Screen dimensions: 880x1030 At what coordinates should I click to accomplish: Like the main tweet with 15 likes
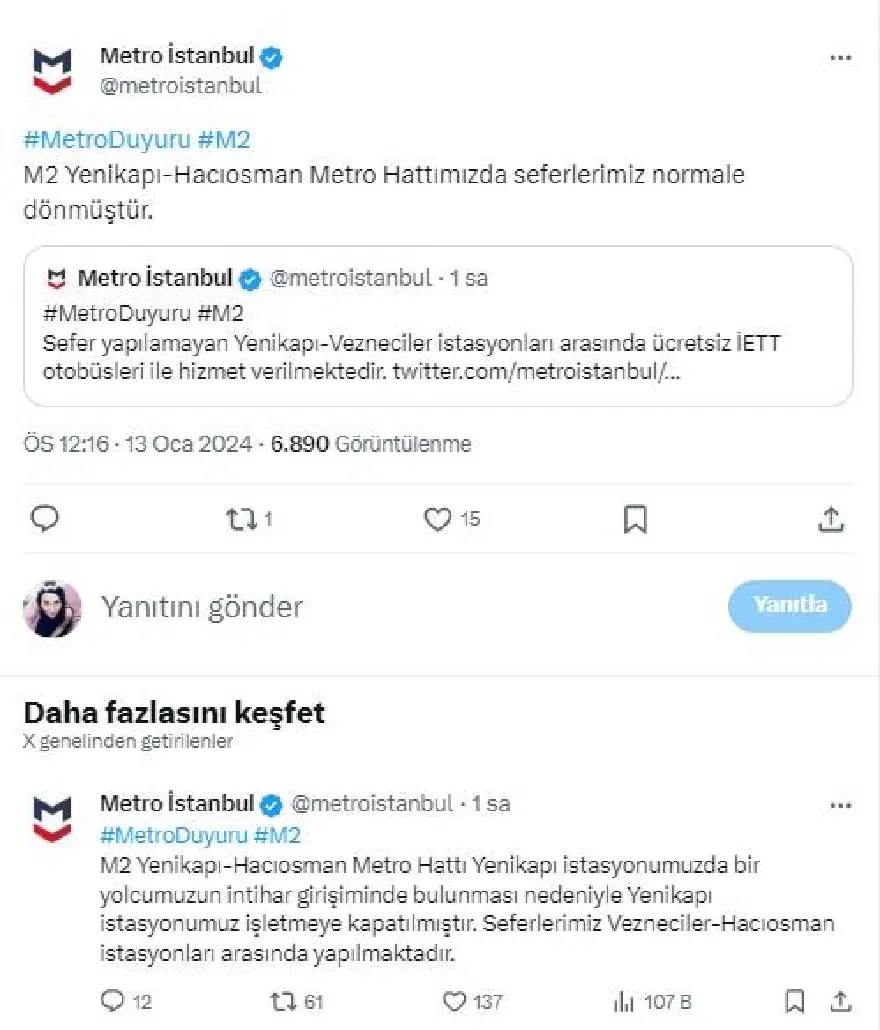coord(452,519)
